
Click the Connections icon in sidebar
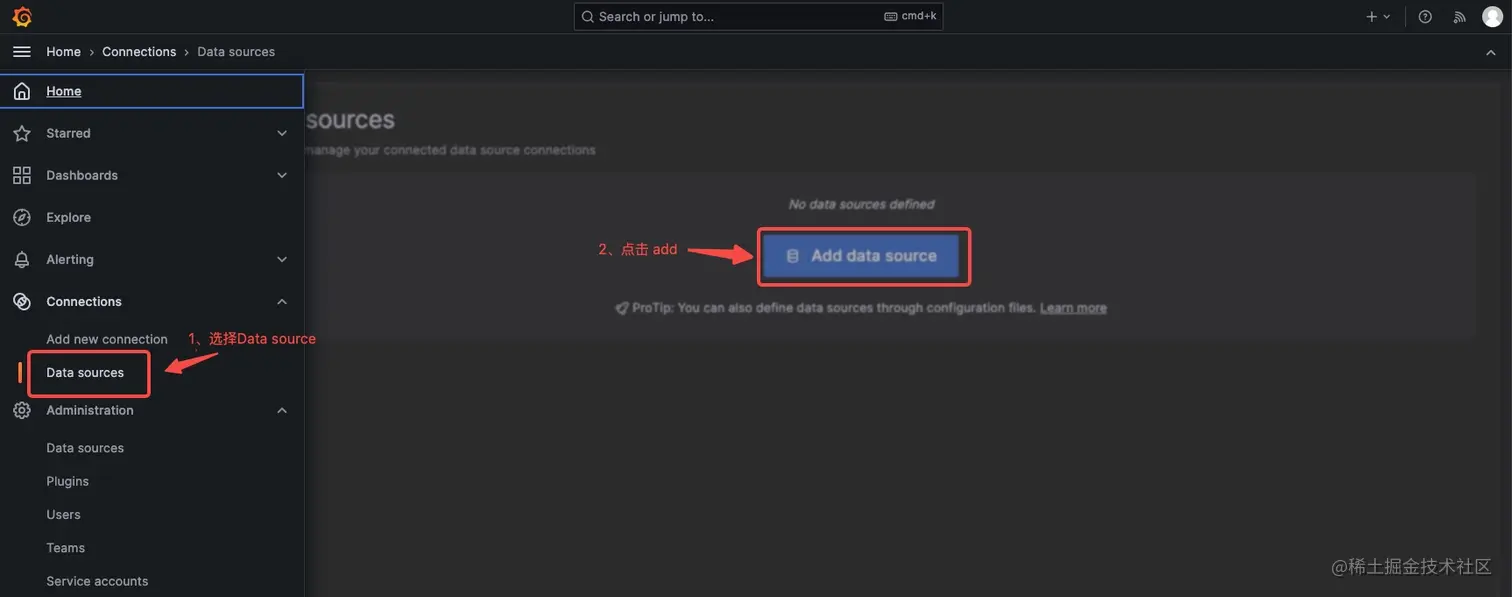pos(22,301)
